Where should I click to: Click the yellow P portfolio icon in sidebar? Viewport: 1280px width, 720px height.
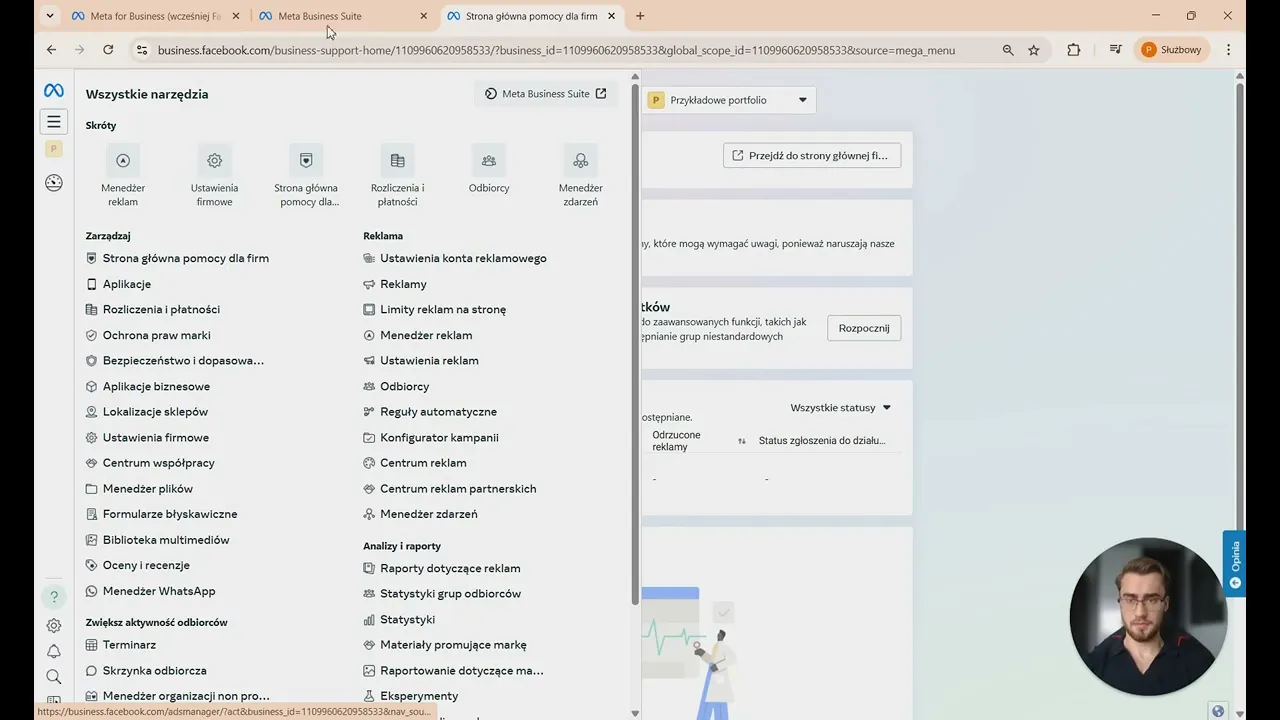[54, 148]
